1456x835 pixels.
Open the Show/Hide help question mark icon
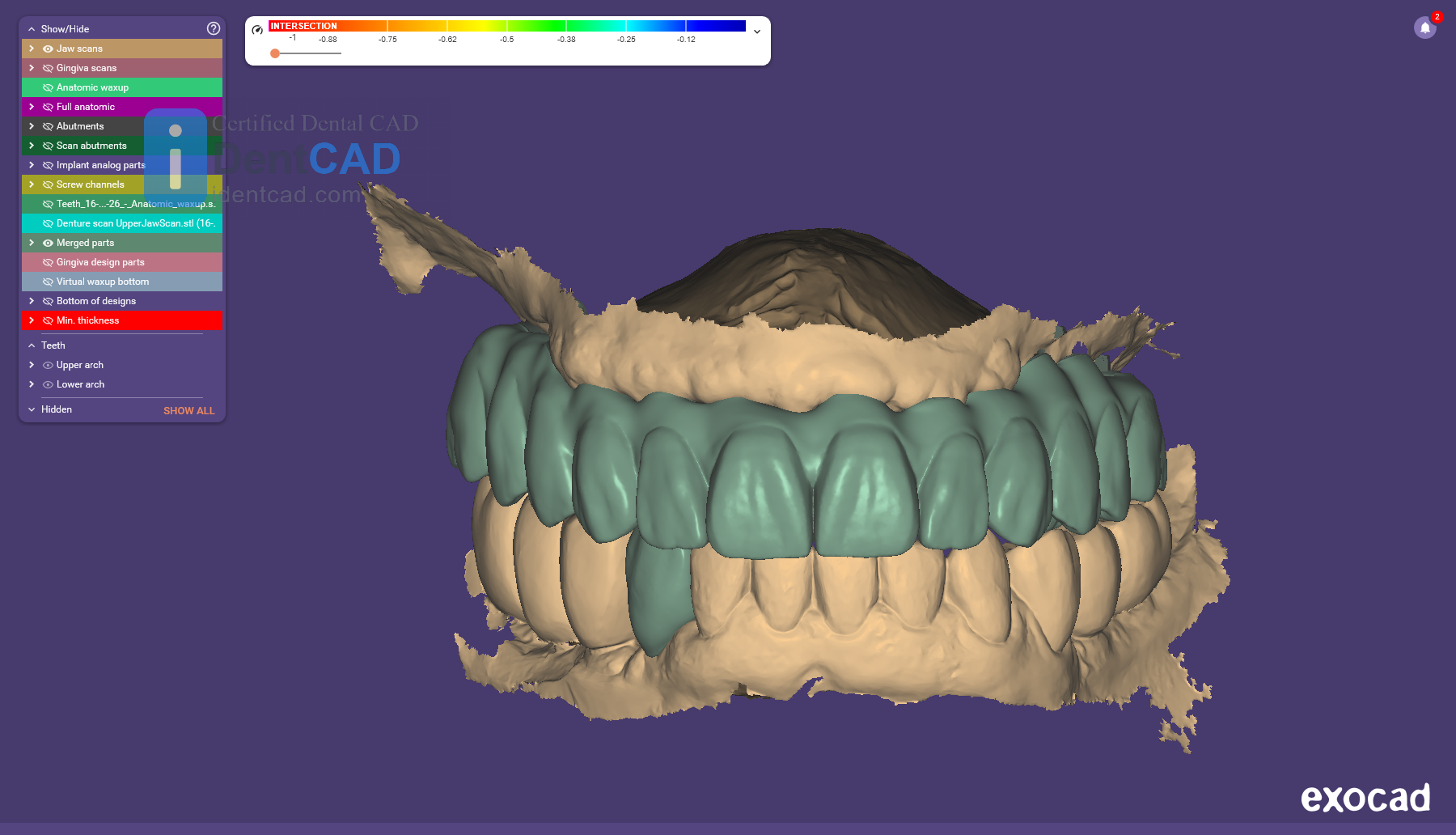click(214, 28)
